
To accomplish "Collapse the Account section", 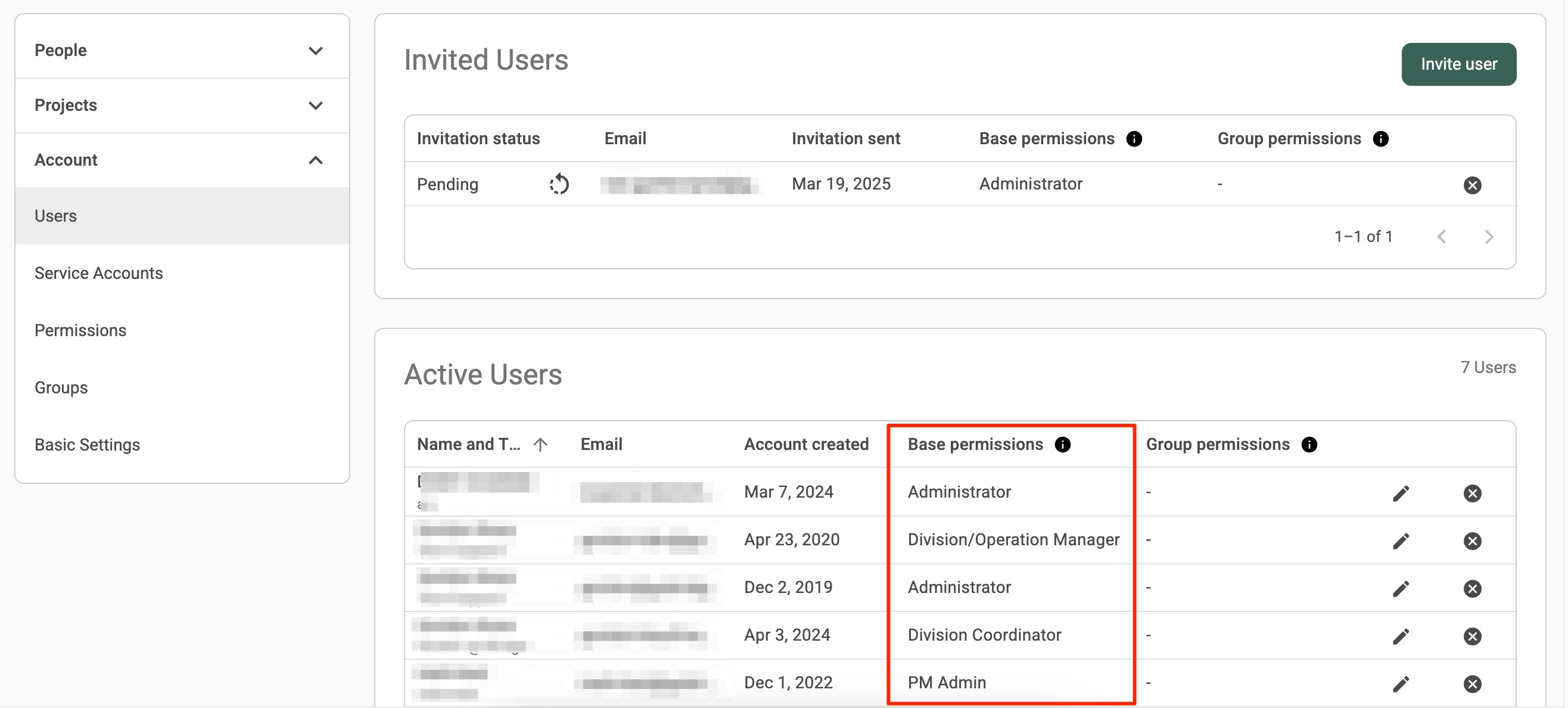I will click(x=182, y=160).
